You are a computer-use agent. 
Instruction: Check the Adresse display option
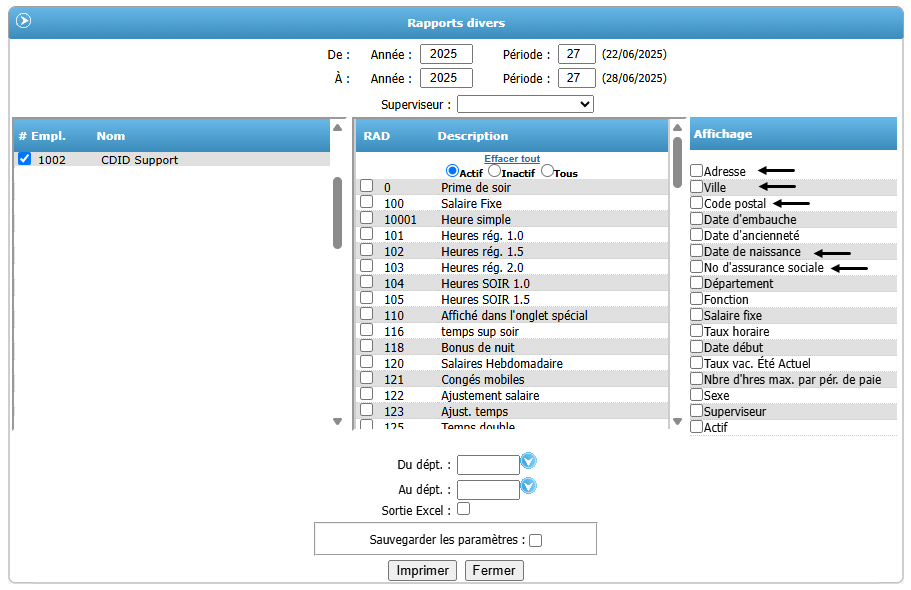click(697, 171)
